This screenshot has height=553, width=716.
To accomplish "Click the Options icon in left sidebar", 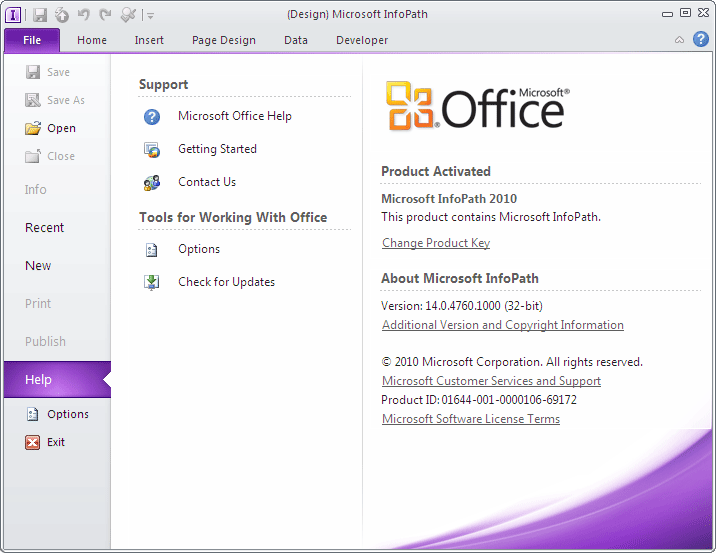I will 32,414.
